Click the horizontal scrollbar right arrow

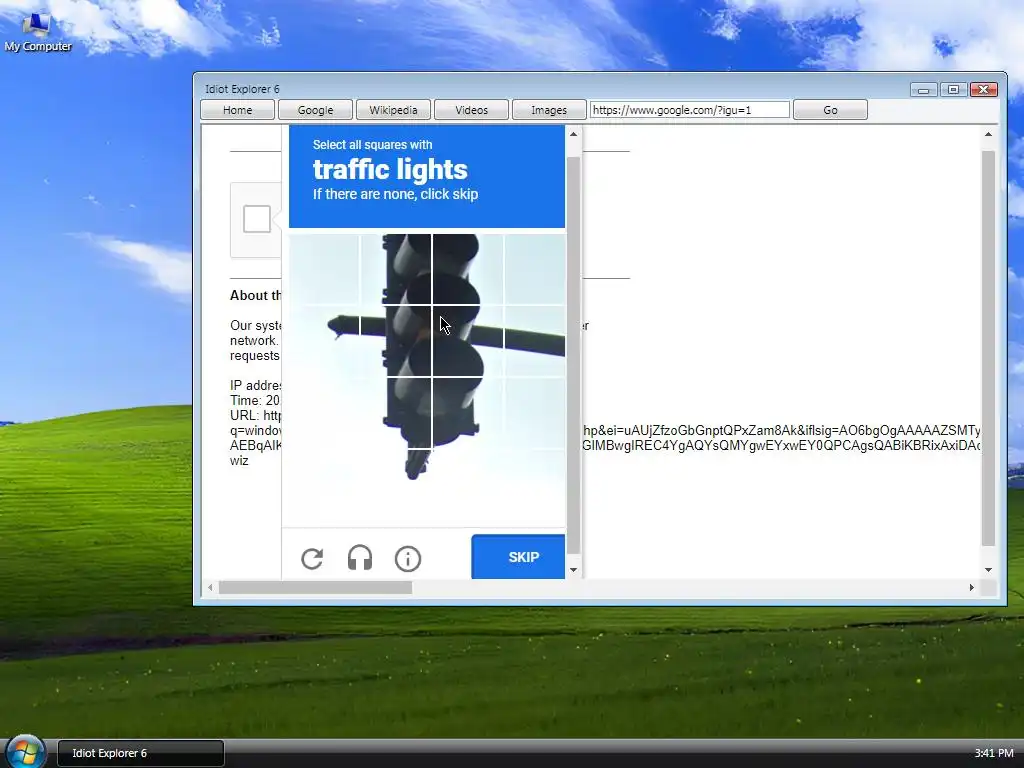click(x=972, y=587)
